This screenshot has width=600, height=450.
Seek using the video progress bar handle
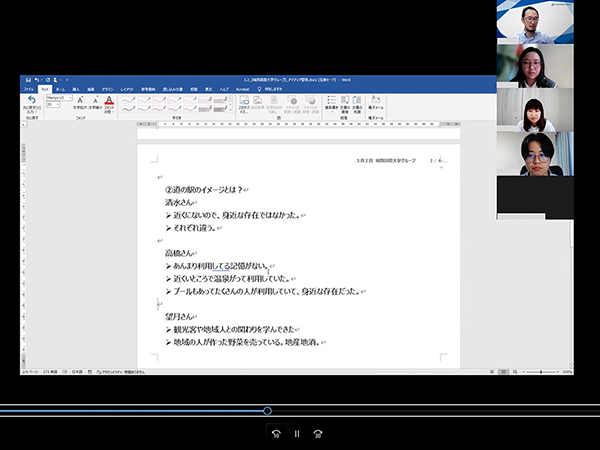click(267, 411)
